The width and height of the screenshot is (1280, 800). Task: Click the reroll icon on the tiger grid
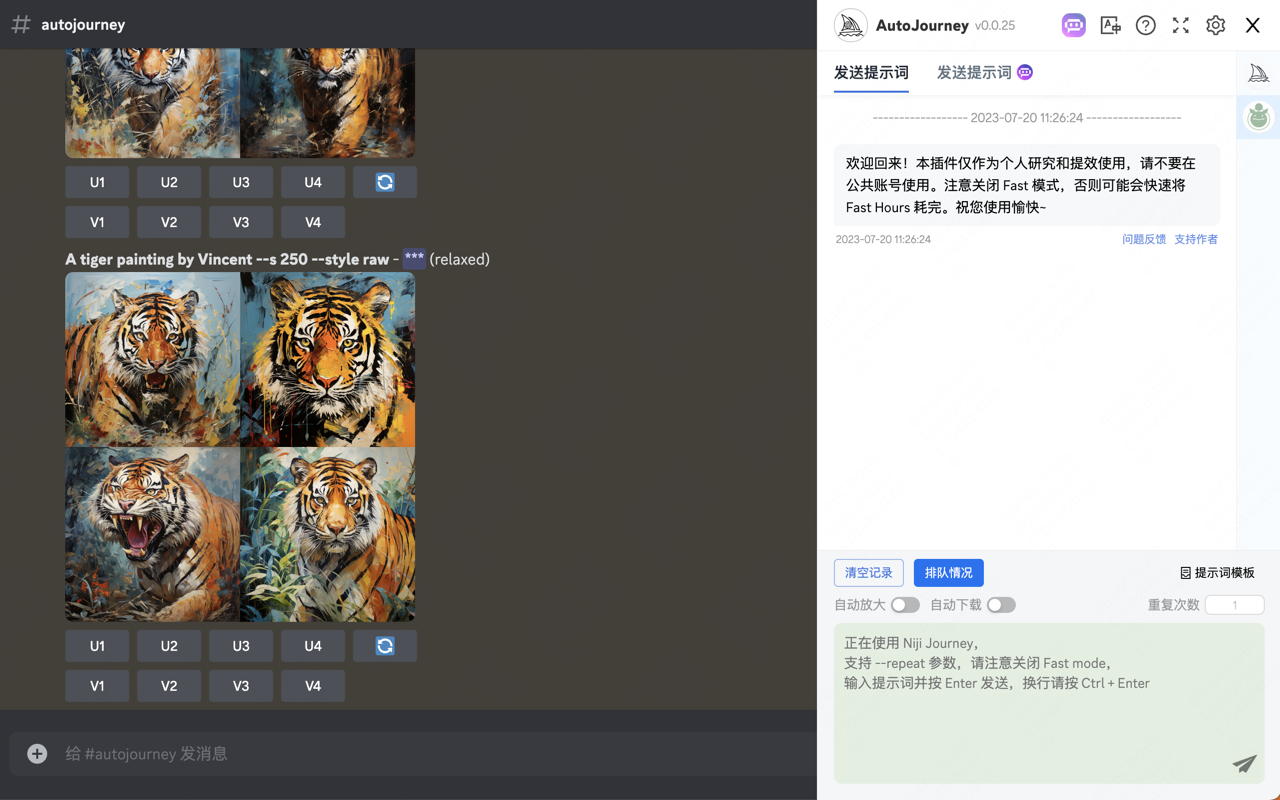pos(384,645)
